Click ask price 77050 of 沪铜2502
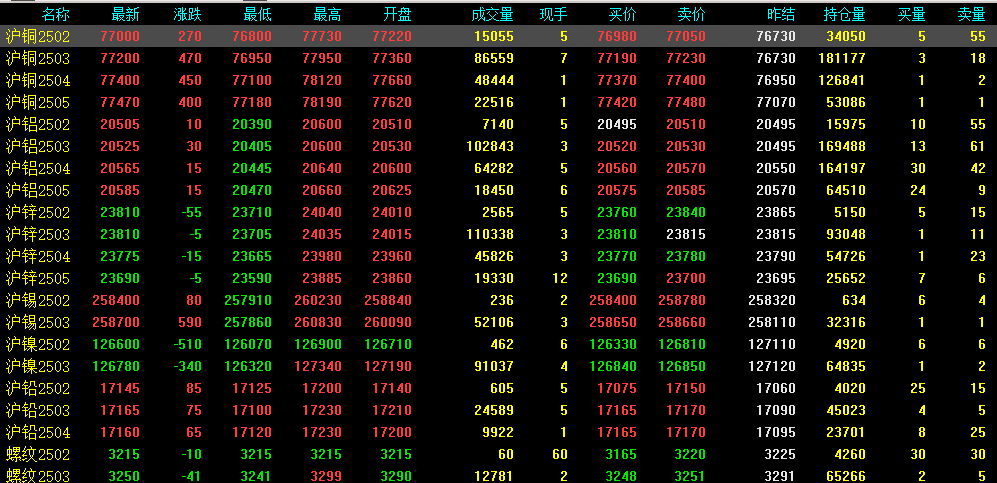 (x=686, y=37)
